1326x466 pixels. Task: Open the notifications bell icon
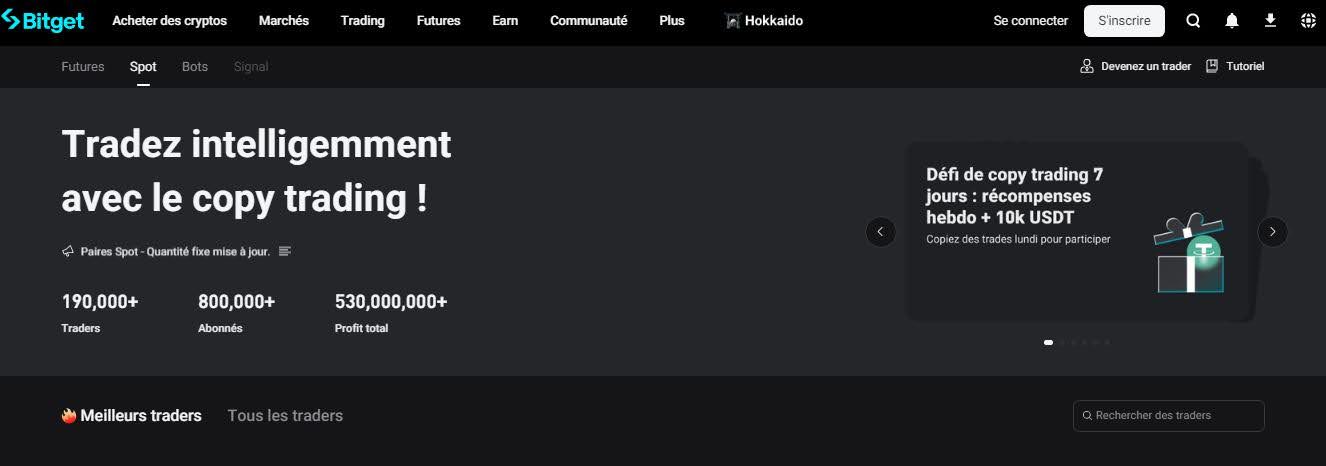pyautogui.click(x=1232, y=21)
